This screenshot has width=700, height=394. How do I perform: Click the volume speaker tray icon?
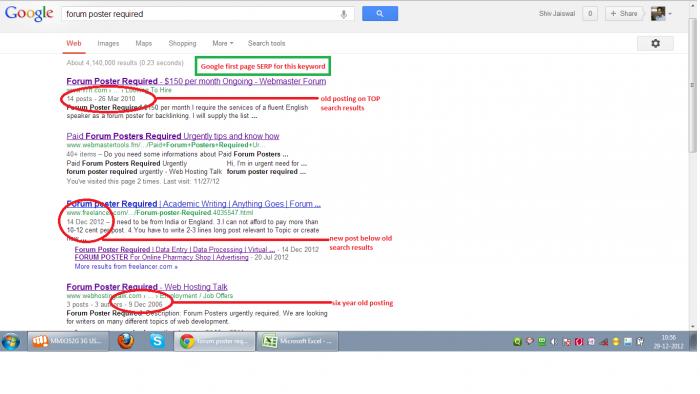(554, 342)
